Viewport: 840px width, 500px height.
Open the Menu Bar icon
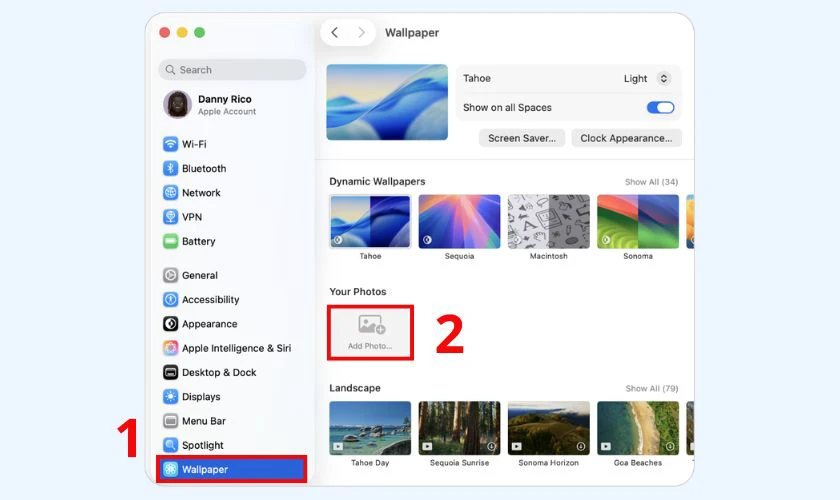tap(170, 421)
